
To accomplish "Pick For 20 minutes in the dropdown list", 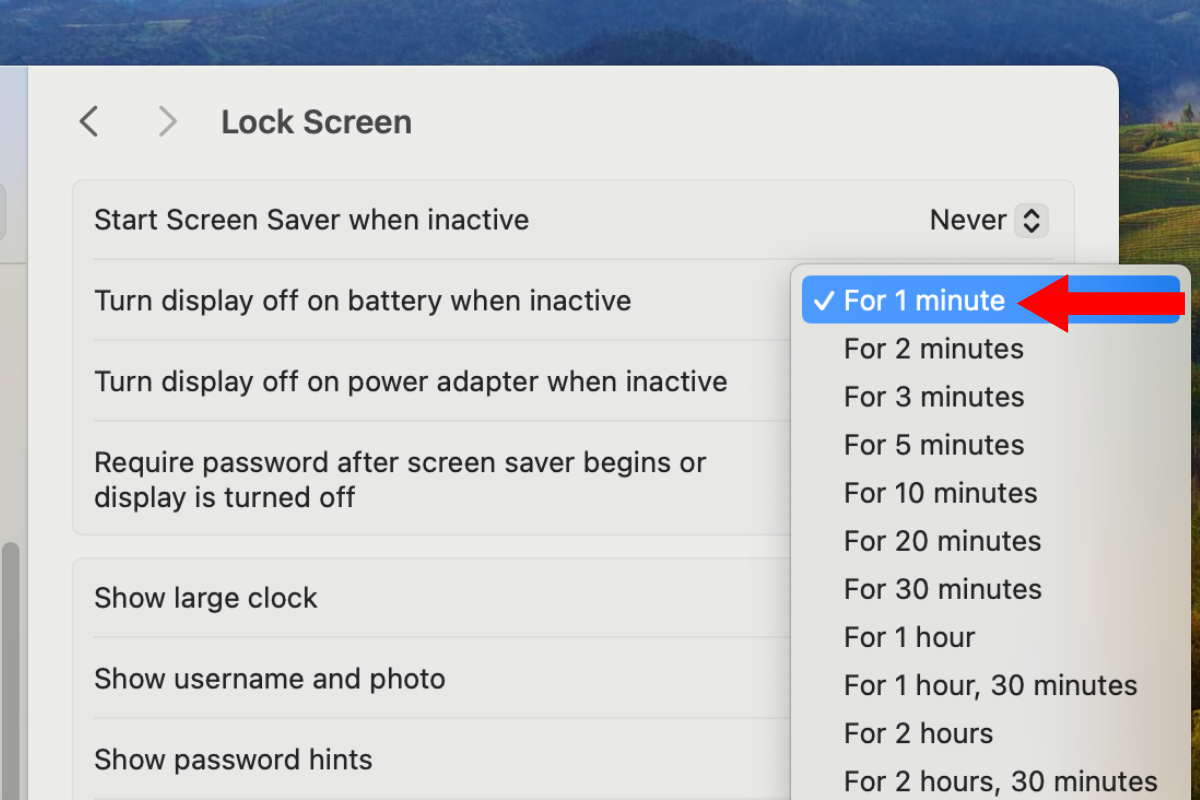I will click(942, 541).
